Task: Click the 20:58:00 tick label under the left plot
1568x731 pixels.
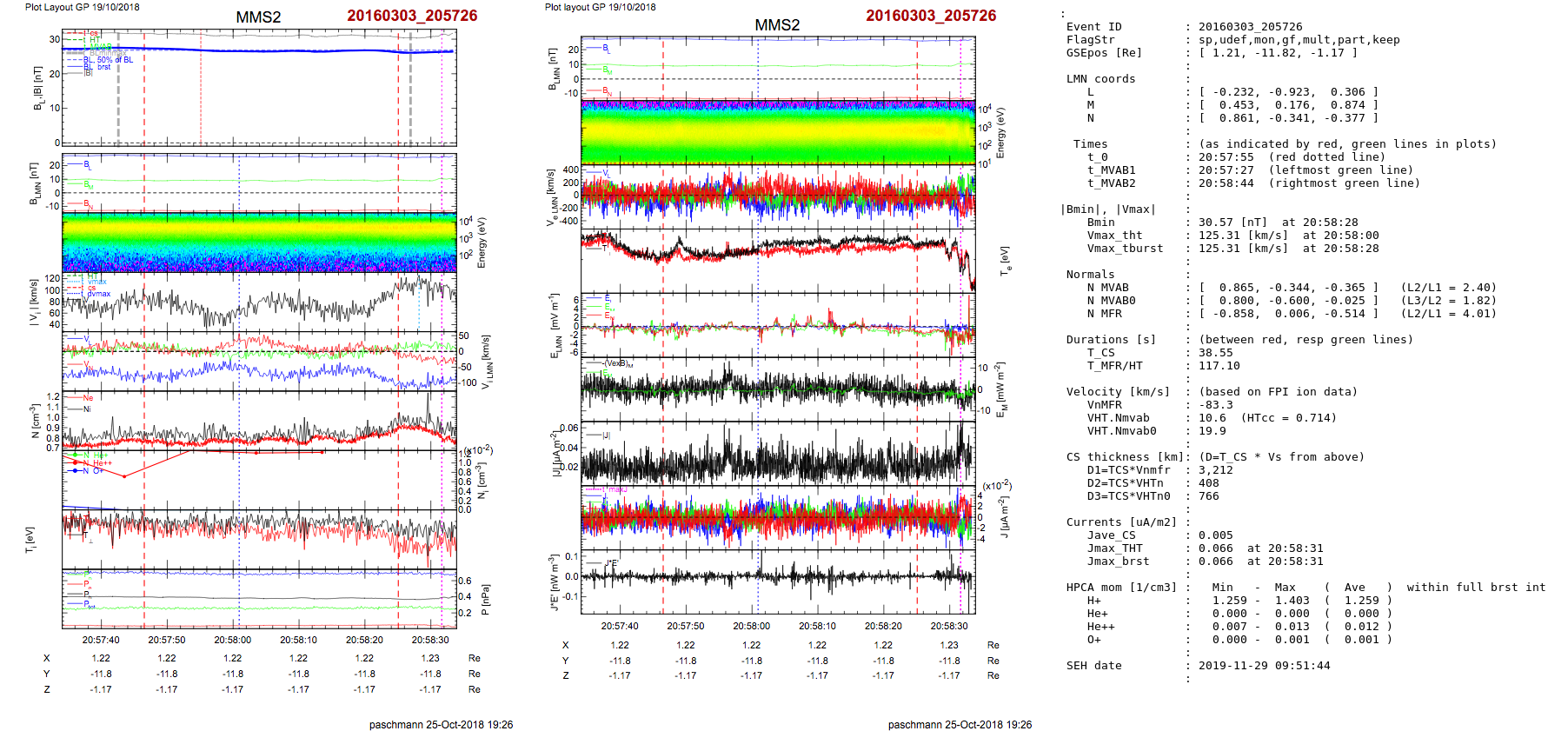Action: click(x=233, y=640)
